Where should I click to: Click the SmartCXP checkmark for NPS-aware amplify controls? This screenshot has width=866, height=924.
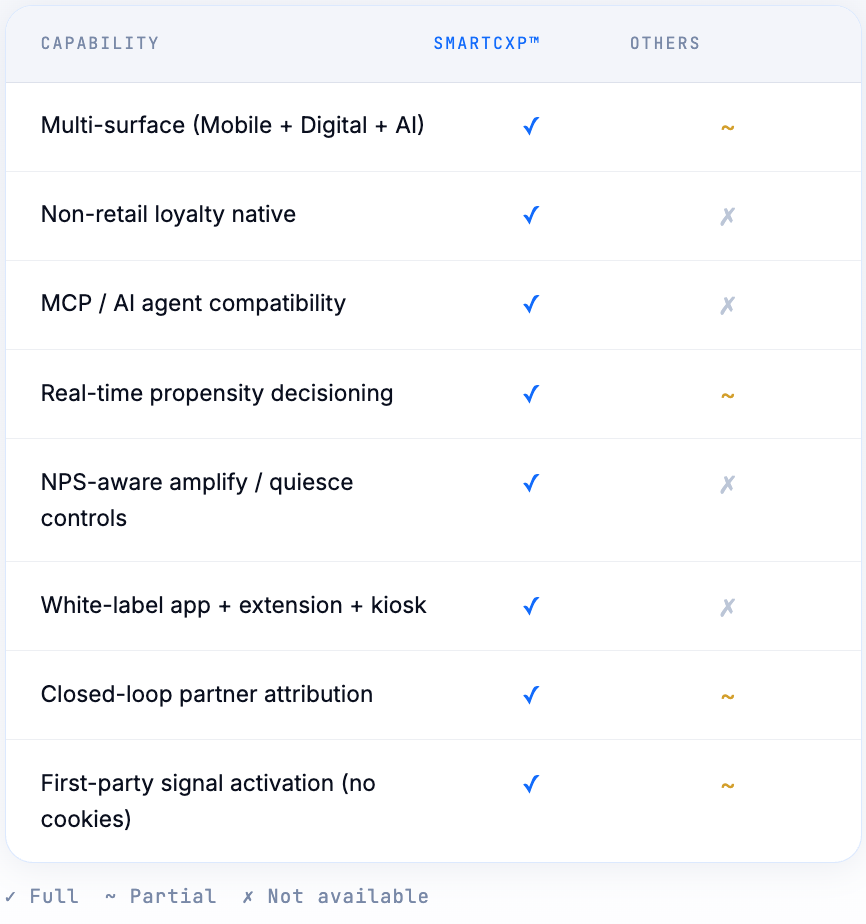[x=531, y=483]
